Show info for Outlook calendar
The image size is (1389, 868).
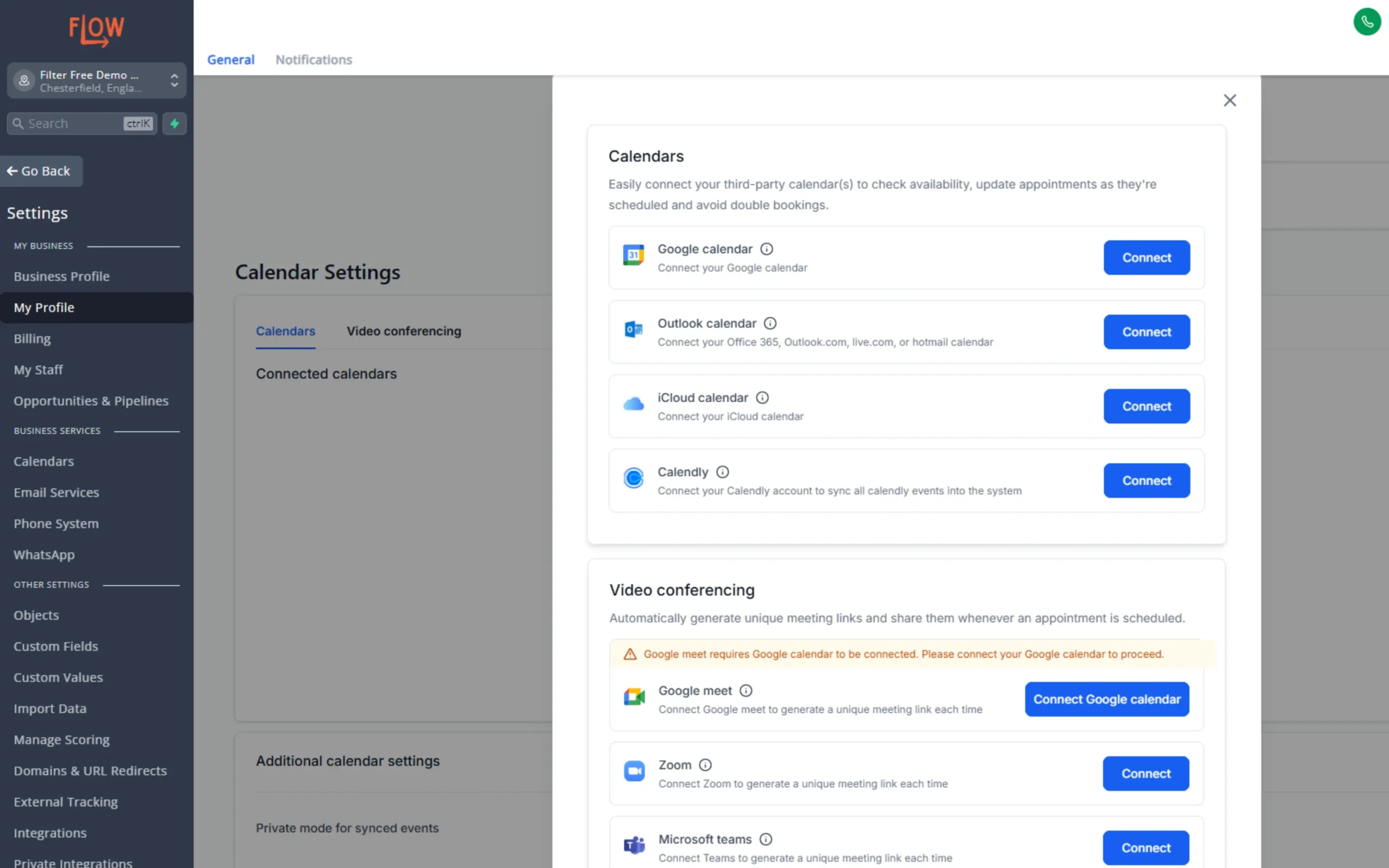[x=770, y=323]
